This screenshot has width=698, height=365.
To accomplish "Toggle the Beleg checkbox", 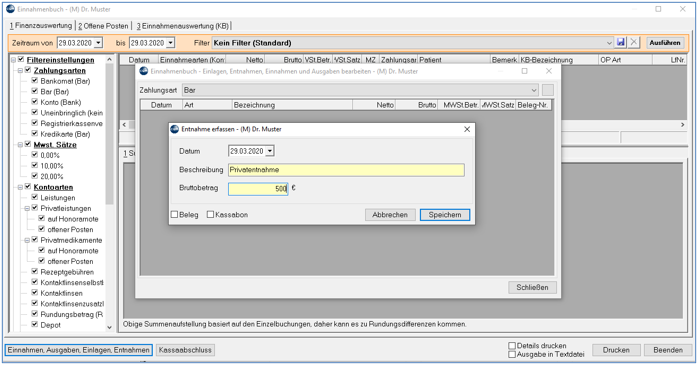I will pyautogui.click(x=174, y=215).
